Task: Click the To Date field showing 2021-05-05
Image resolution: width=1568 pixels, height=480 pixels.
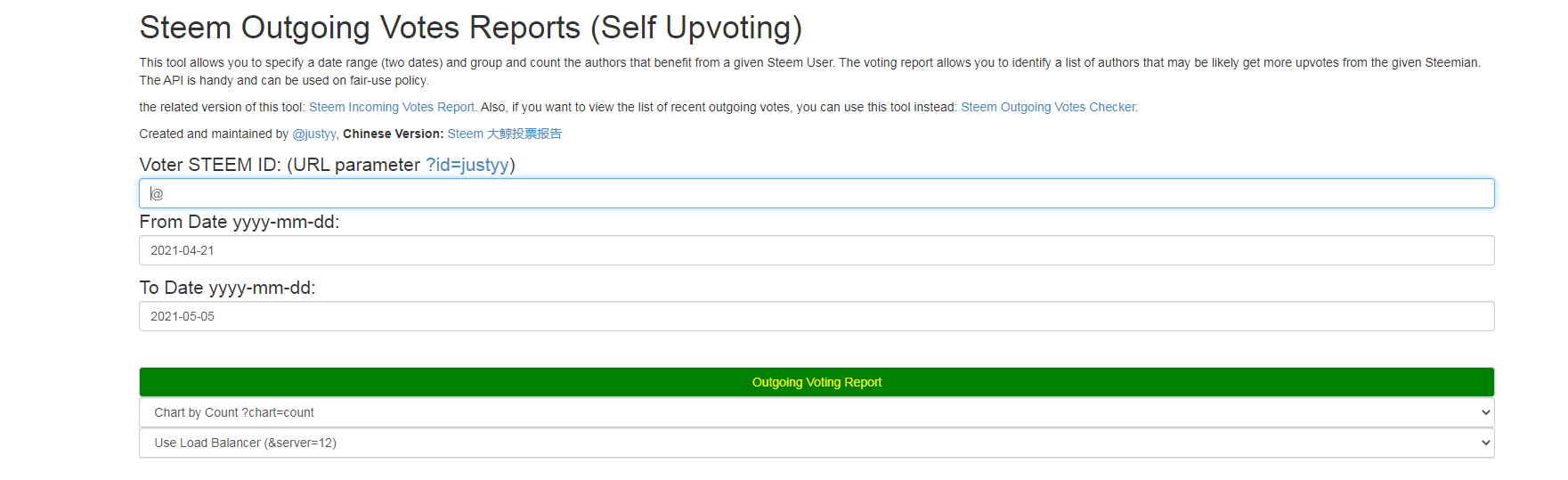Action: tap(816, 316)
